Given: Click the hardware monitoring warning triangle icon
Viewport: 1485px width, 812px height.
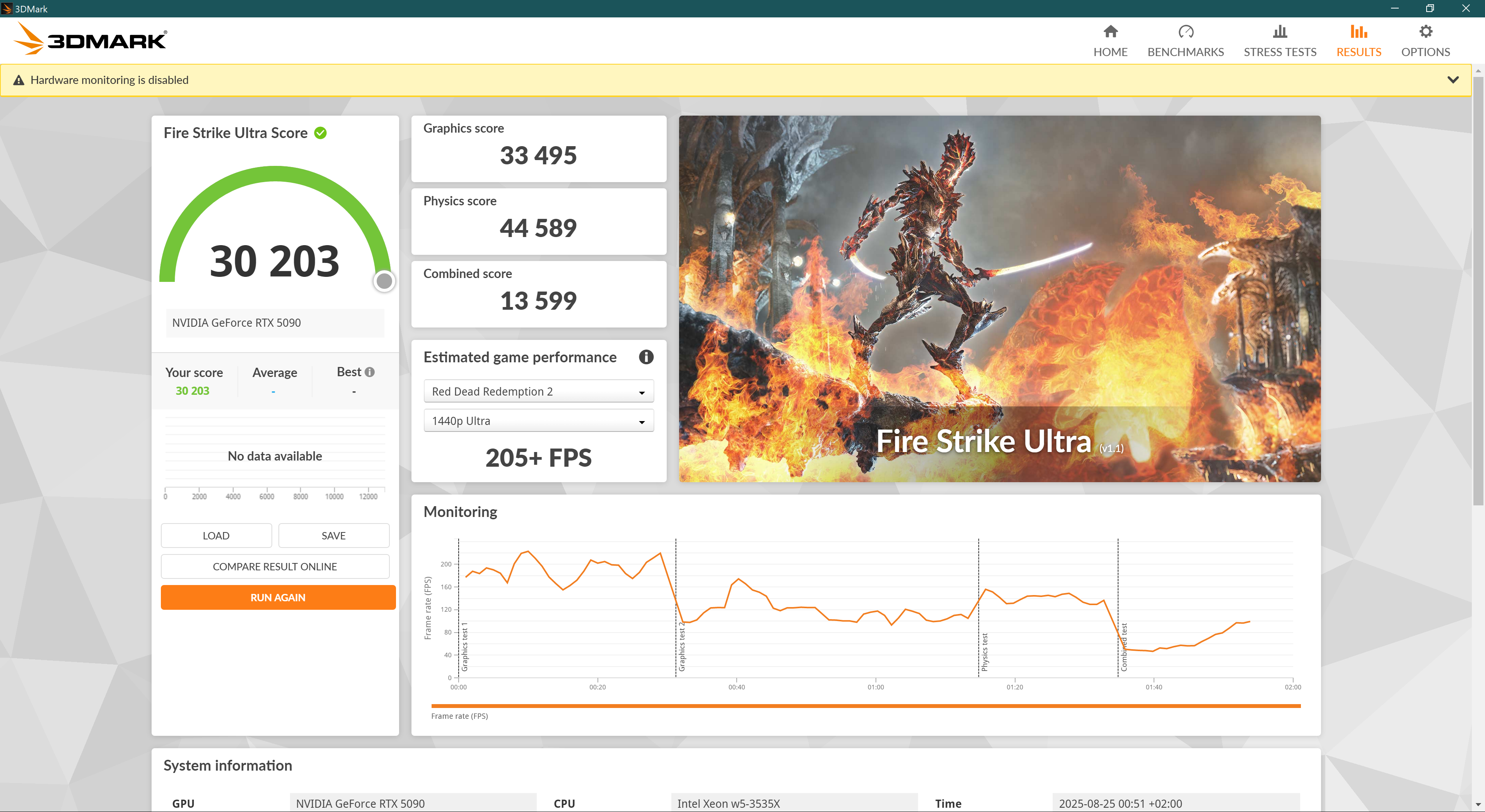Looking at the screenshot, I should (19, 80).
